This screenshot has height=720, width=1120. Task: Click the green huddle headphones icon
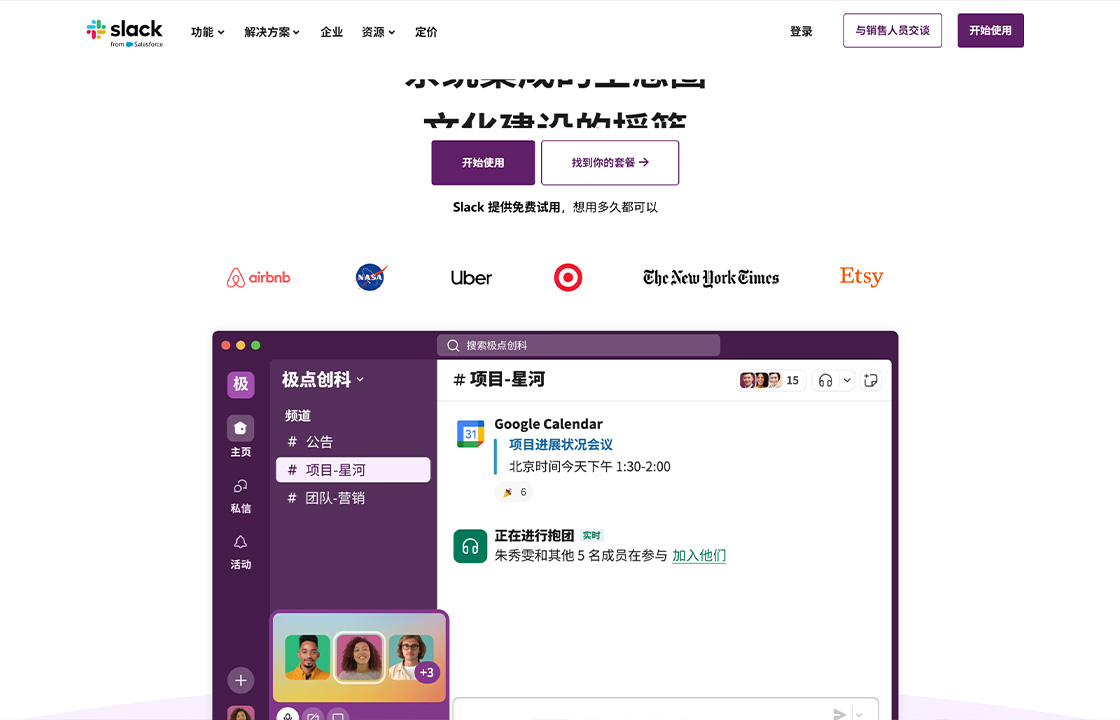[x=470, y=546]
